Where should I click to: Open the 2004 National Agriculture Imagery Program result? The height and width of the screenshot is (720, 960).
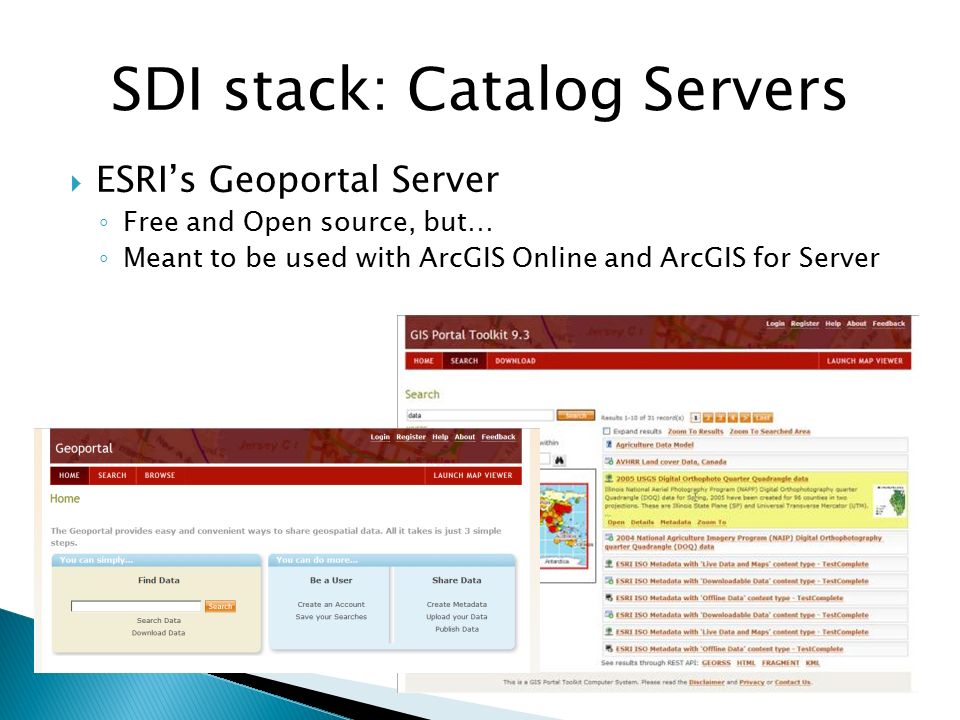[x=743, y=542]
